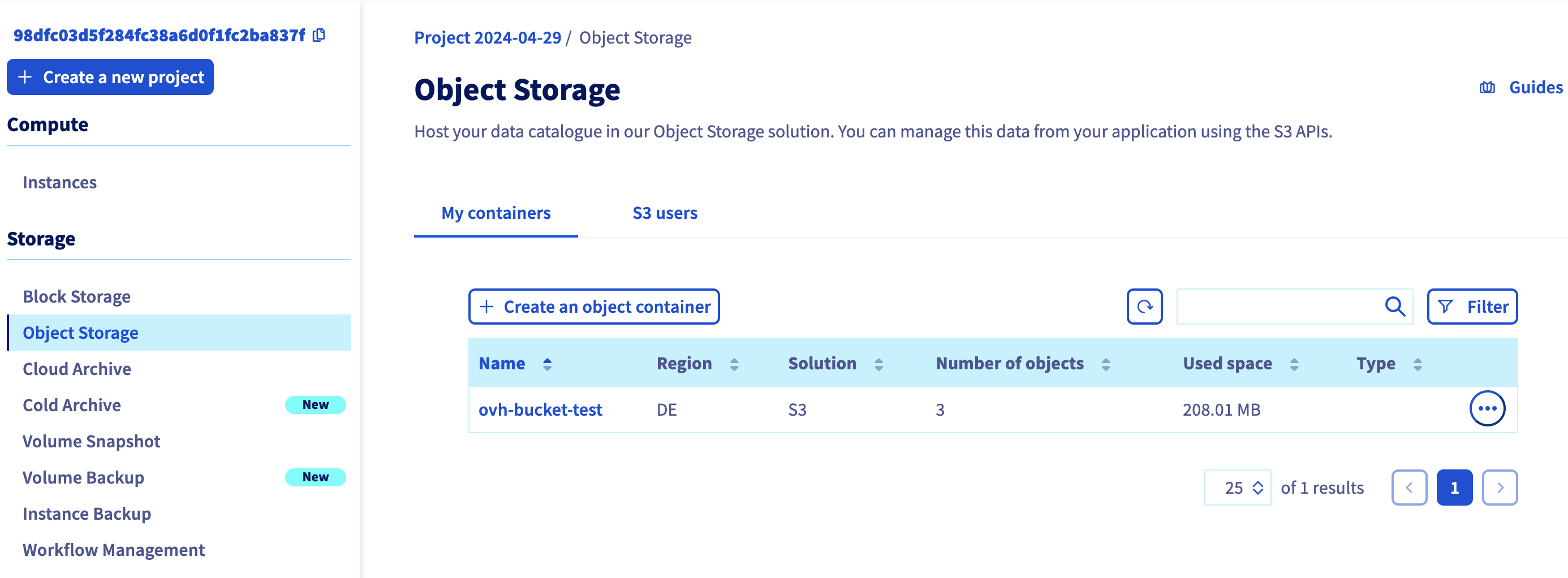Go to the previous page arrow
The image size is (1568, 578).
point(1409,488)
